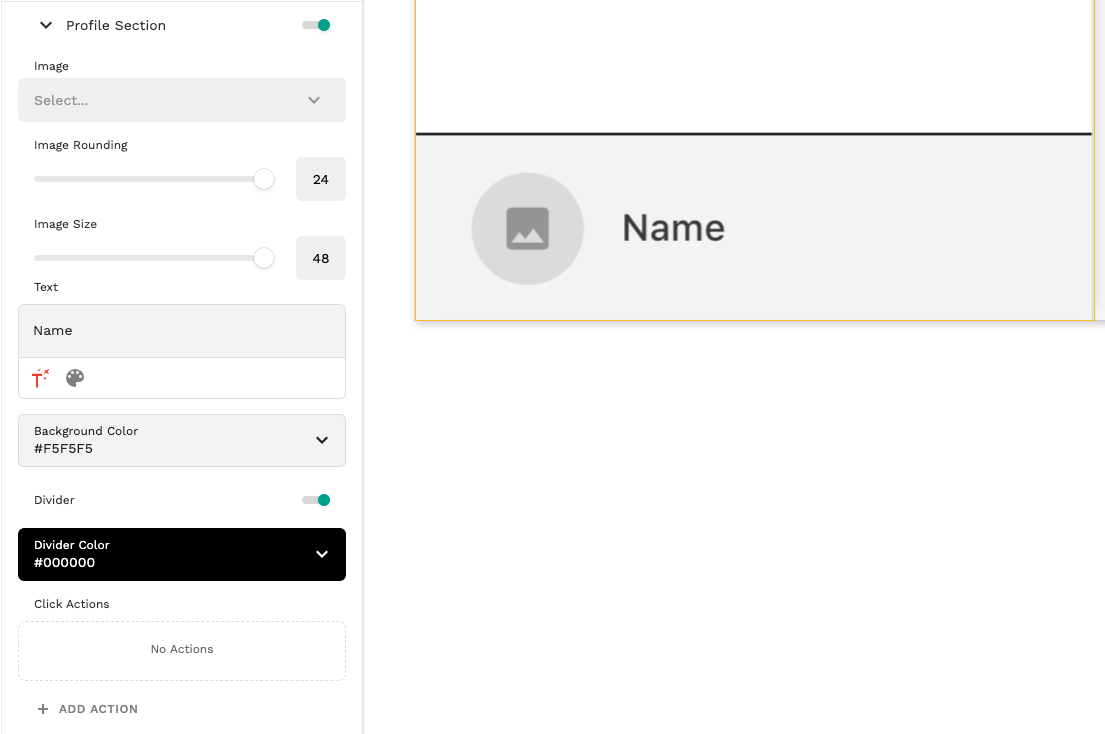The width and height of the screenshot is (1105, 734).
Task: Click the Name text input field
Action: click(181, 330)
